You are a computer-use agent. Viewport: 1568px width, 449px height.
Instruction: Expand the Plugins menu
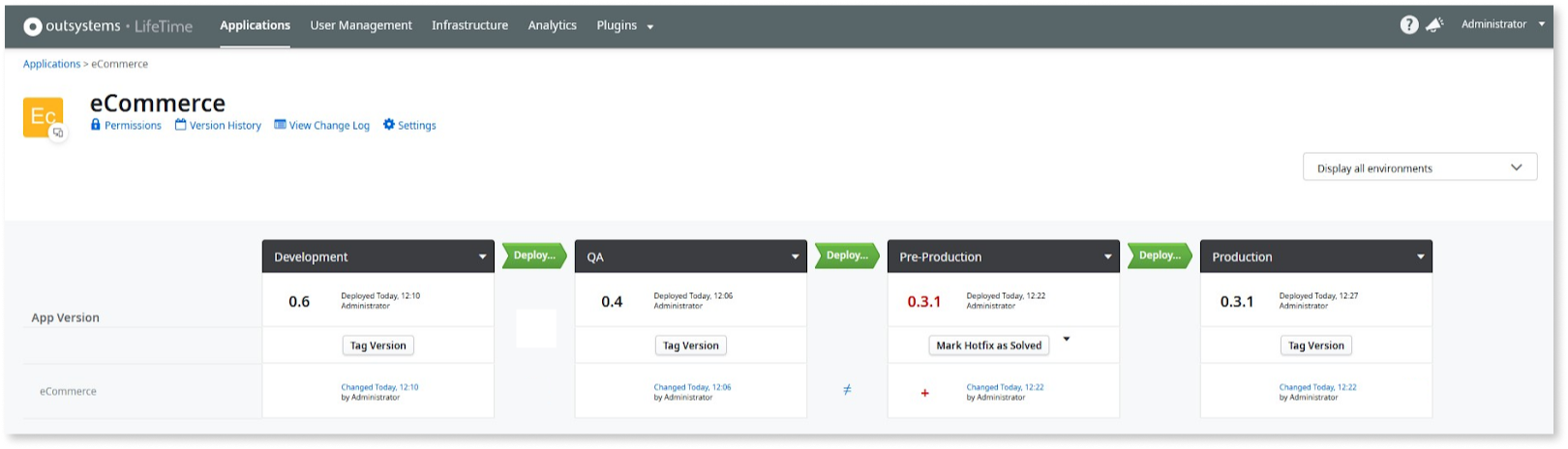click(x=625, y=25)
